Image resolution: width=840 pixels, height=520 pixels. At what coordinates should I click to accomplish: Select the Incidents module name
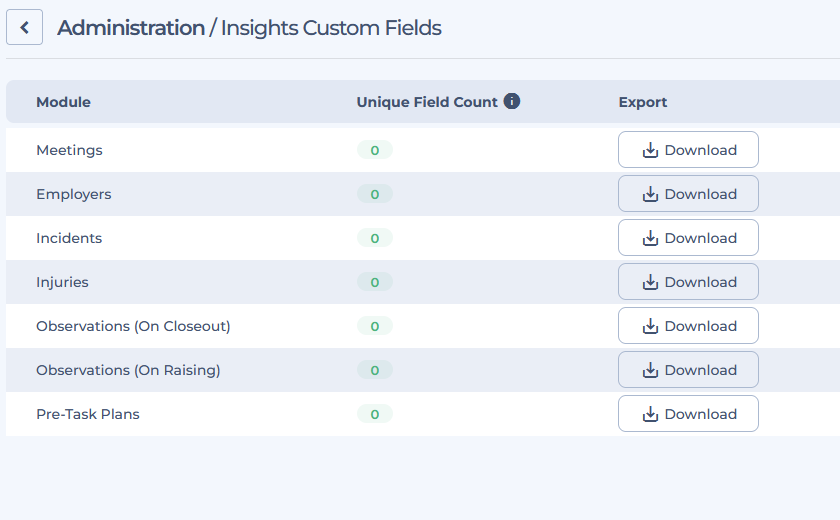(69, 238)
